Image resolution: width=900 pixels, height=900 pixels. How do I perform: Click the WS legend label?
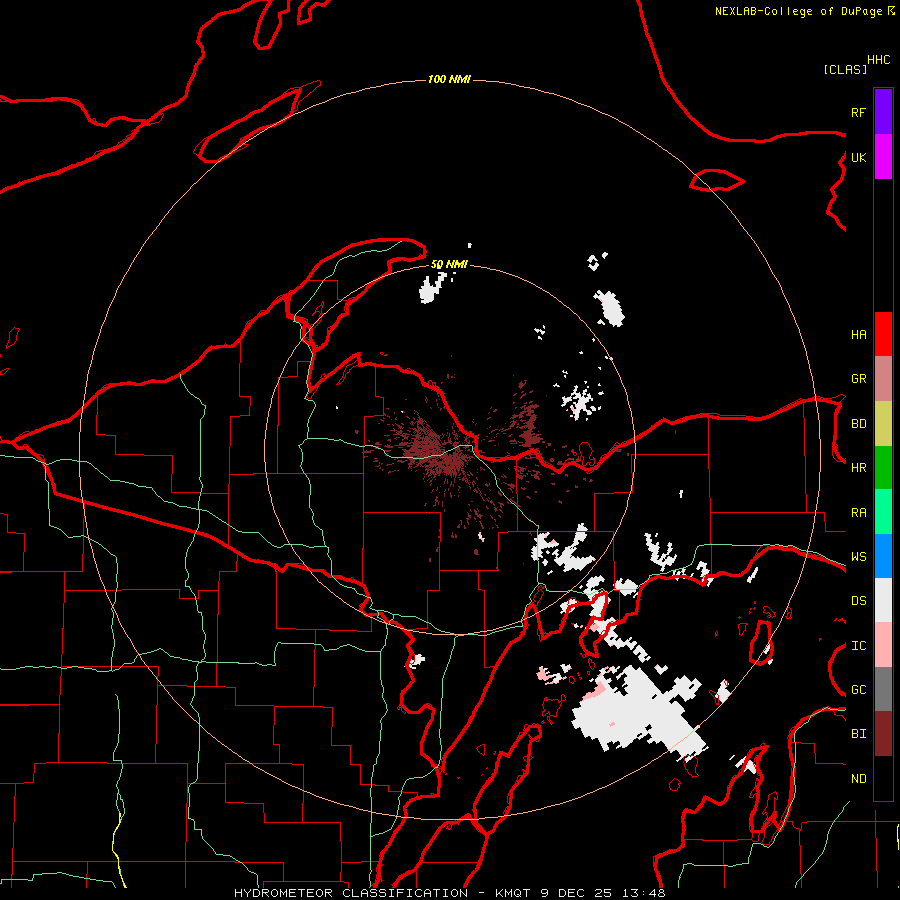pyautogui.click(x=858, y=557)
